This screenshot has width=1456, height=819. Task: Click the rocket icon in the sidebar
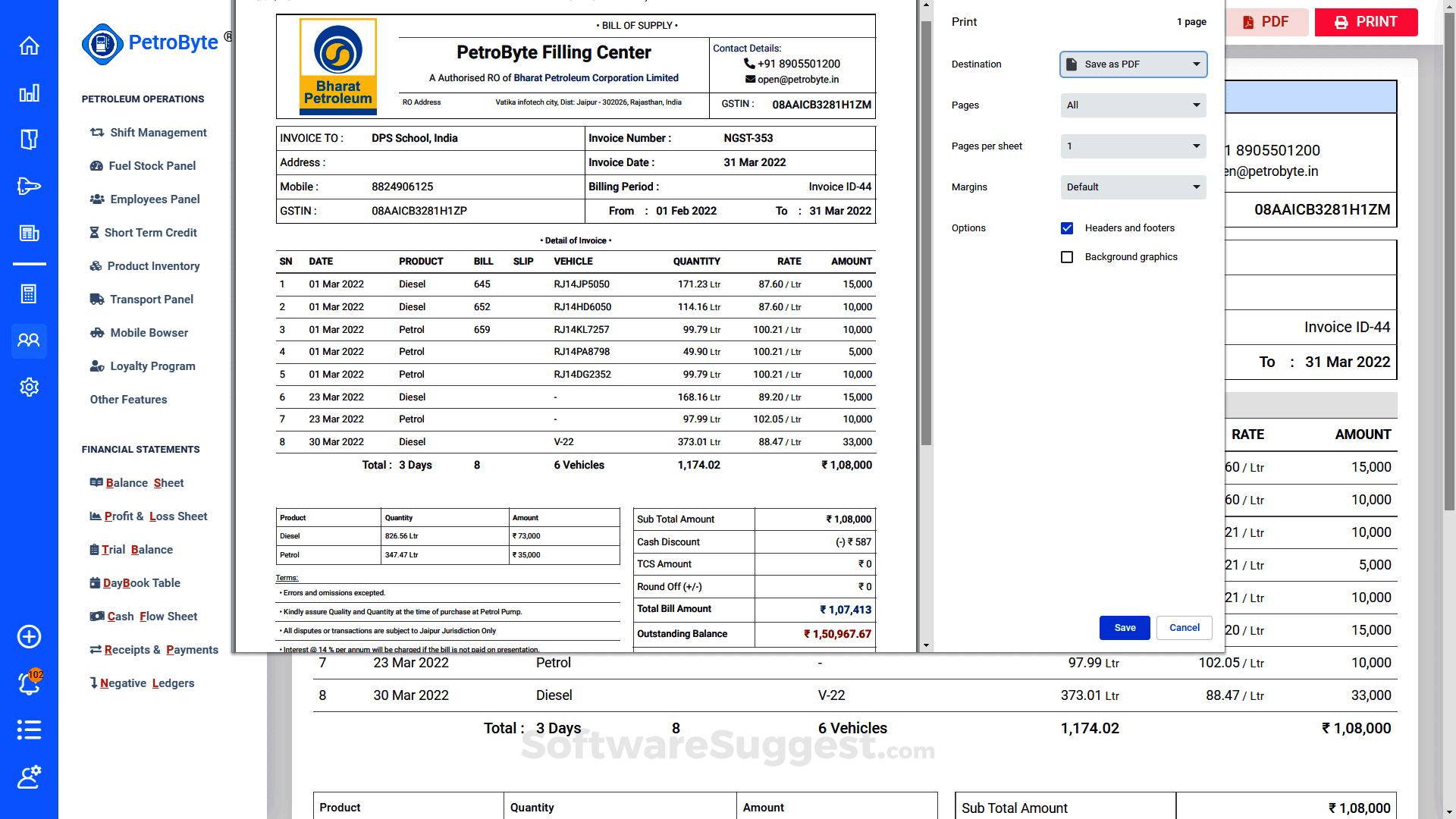coord(29,186)
